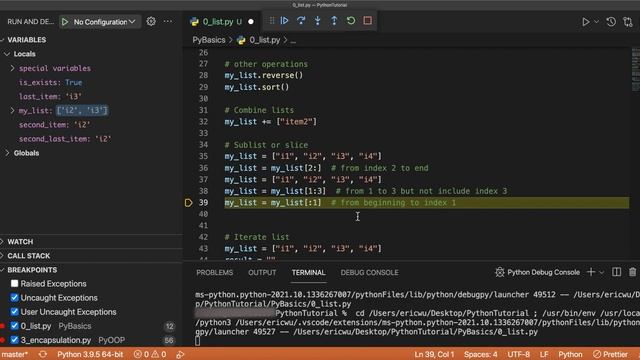Select the Python Debug Console terminal

click(538, 272)
